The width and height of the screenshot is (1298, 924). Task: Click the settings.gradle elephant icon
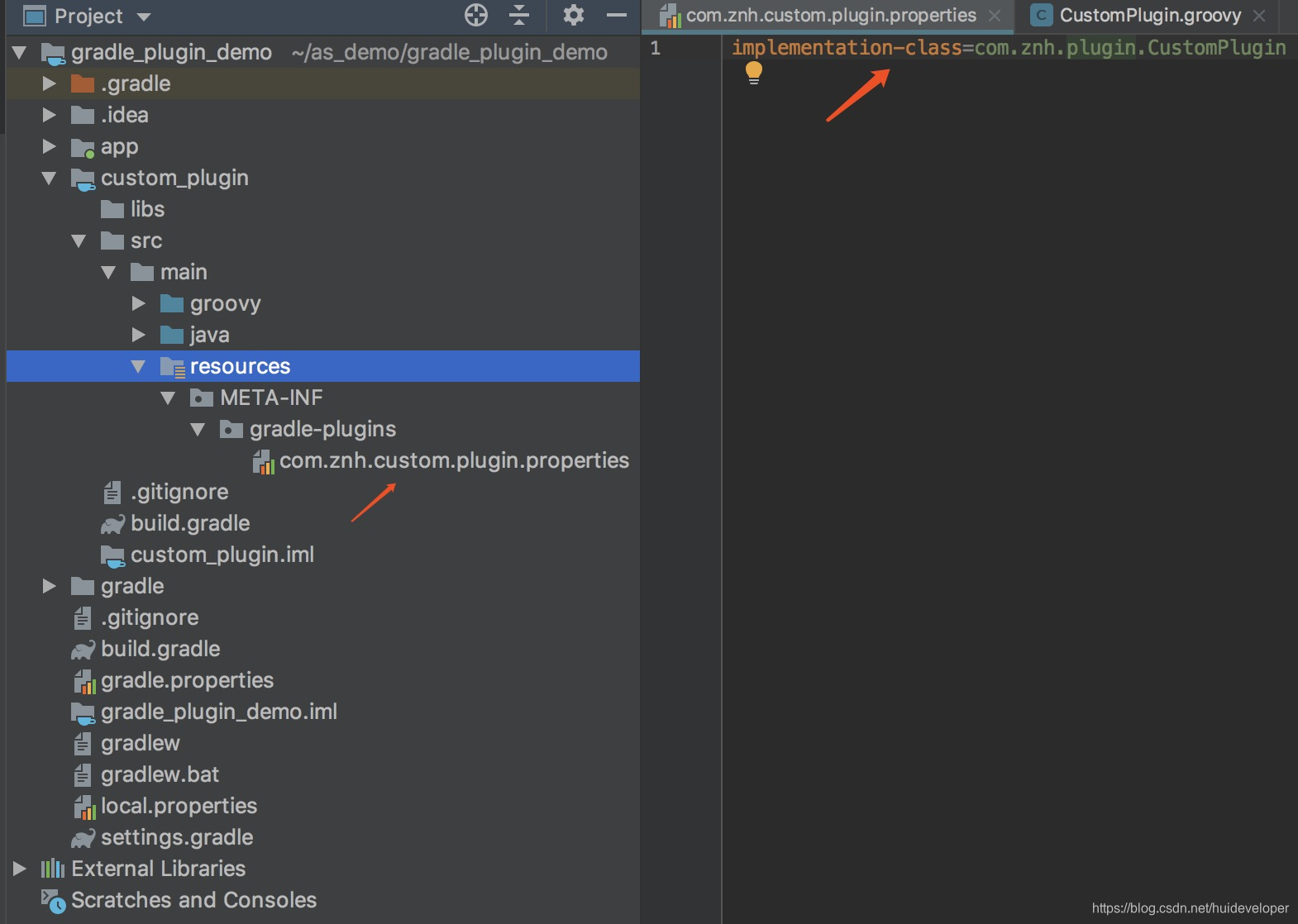(83, 838)
